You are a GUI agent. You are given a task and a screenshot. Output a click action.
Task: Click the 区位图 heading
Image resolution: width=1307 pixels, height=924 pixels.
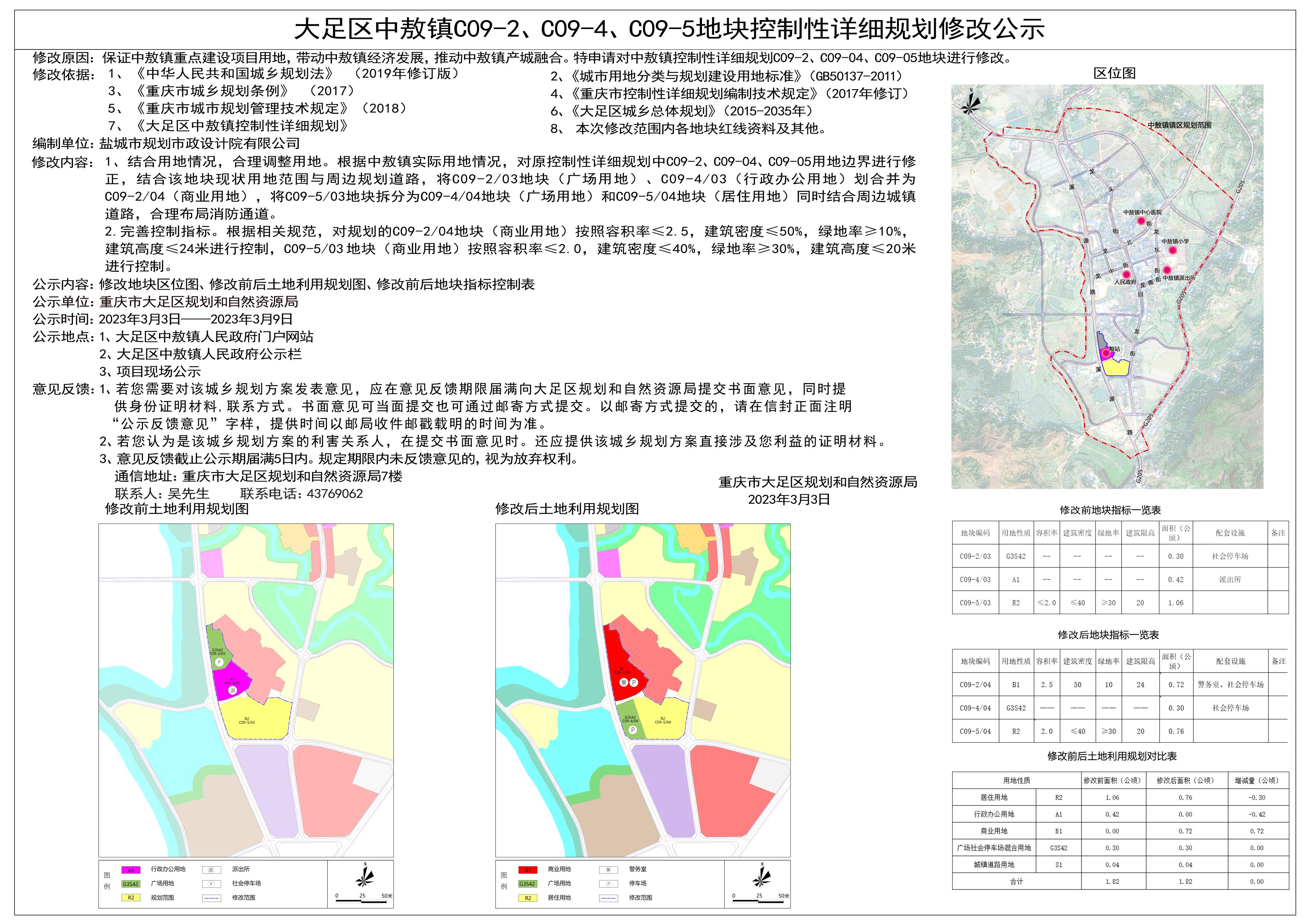tap(1114, 73)
